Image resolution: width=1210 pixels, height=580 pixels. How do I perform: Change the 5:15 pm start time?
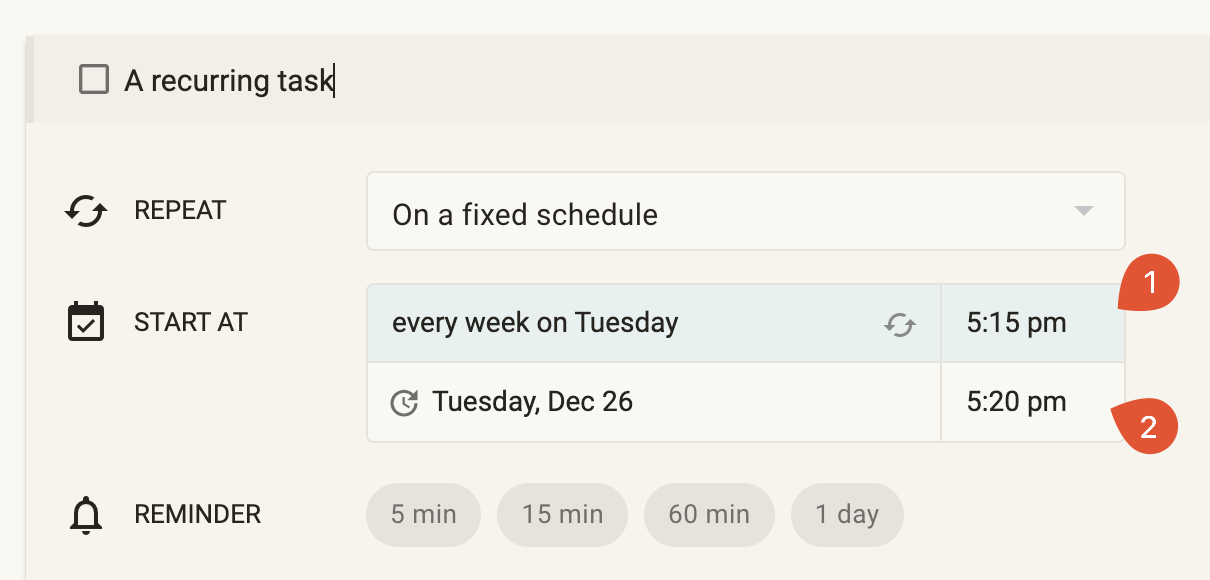pos(1017,323)
